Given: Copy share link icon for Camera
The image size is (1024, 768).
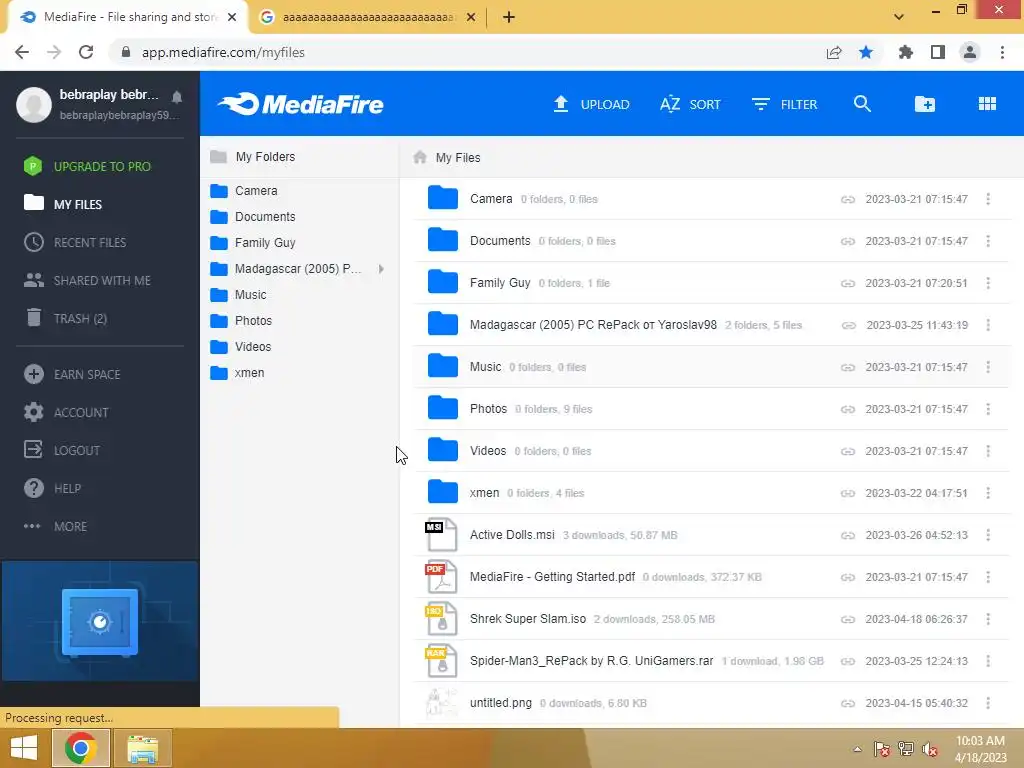Looking at the screenshot, I should [848, 199].
